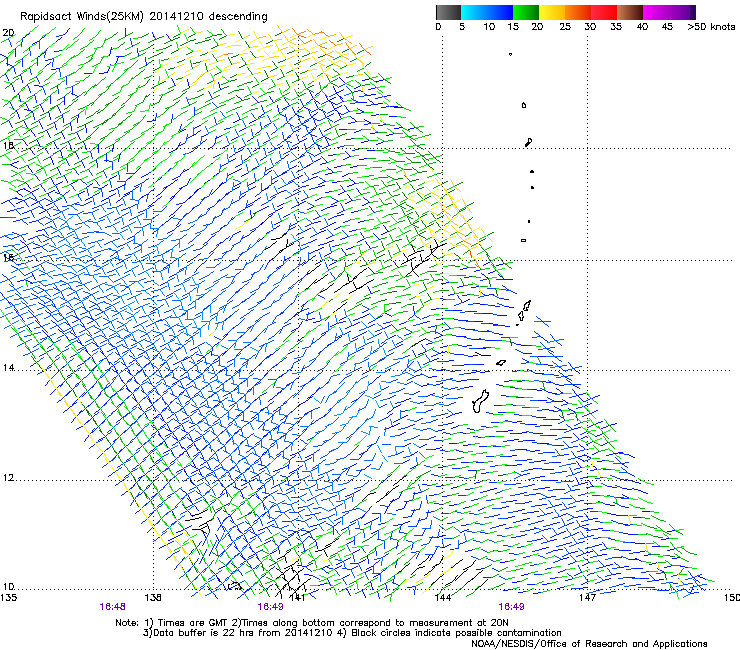Viewport: 740px width, 650px height.
Task: Select the red 30-35 knots legend color
Action: point(604,12)
